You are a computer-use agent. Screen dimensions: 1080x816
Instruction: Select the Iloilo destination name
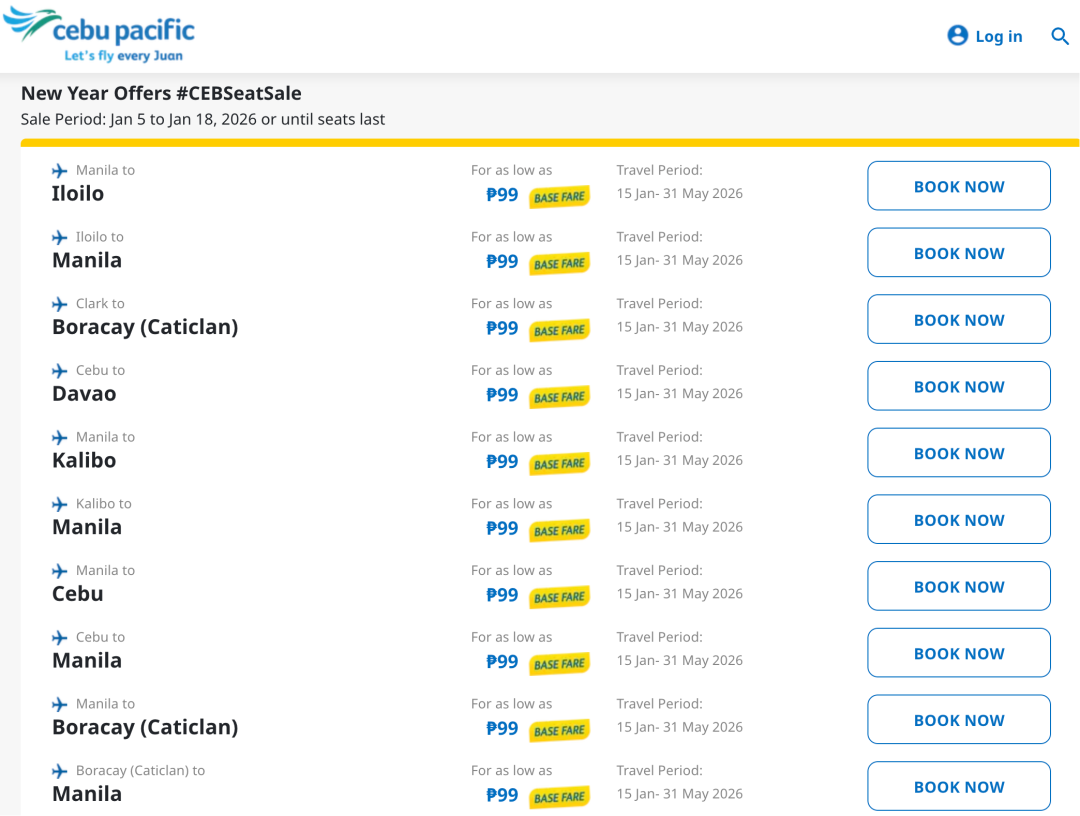pyautogui.click(x=78, y=193)
